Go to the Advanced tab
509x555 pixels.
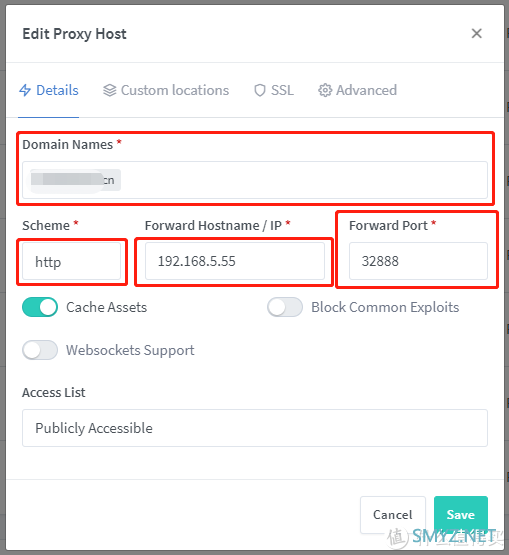(358, 90)
